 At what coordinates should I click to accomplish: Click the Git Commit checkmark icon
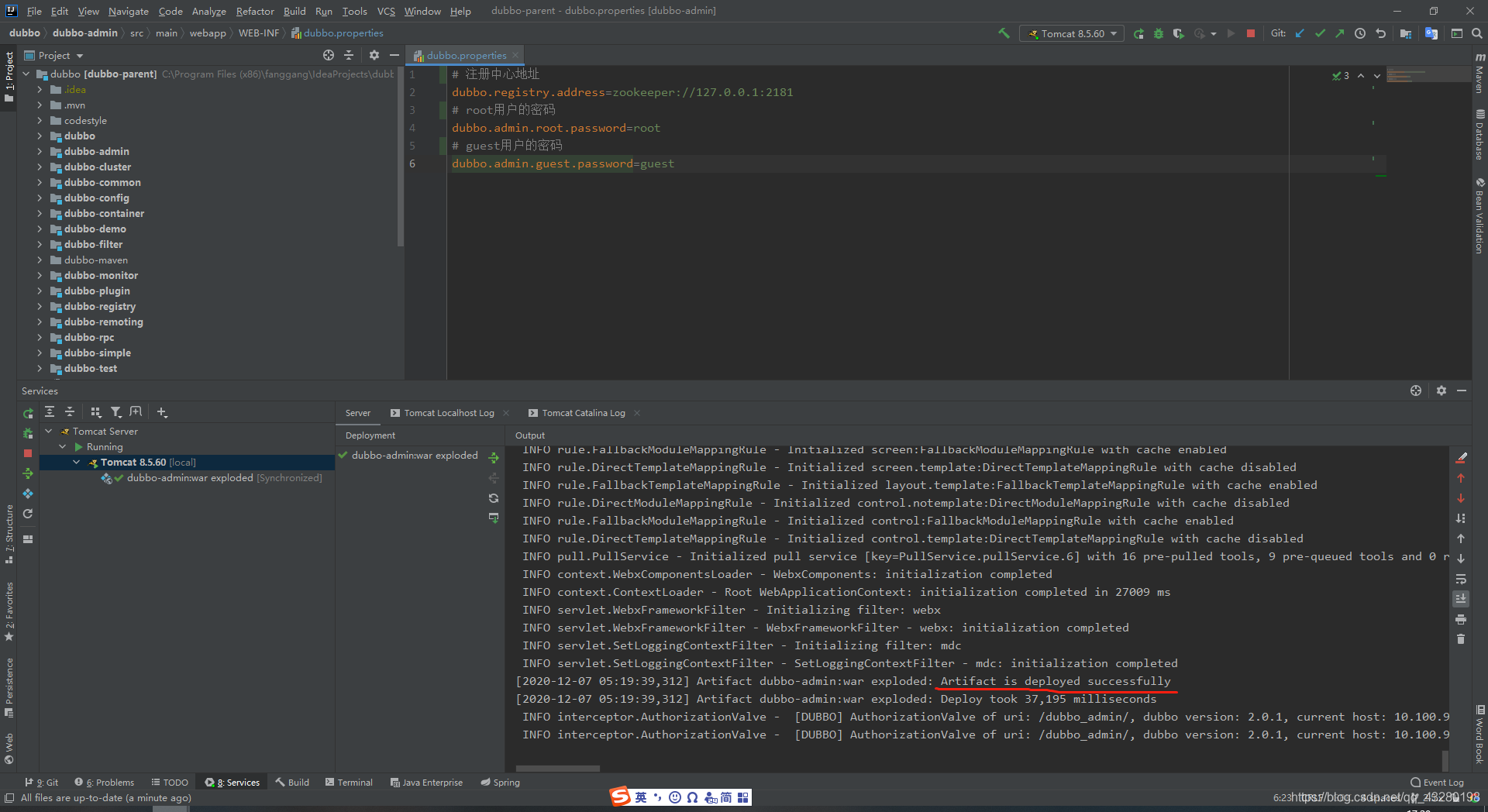tap(1320, 33)
